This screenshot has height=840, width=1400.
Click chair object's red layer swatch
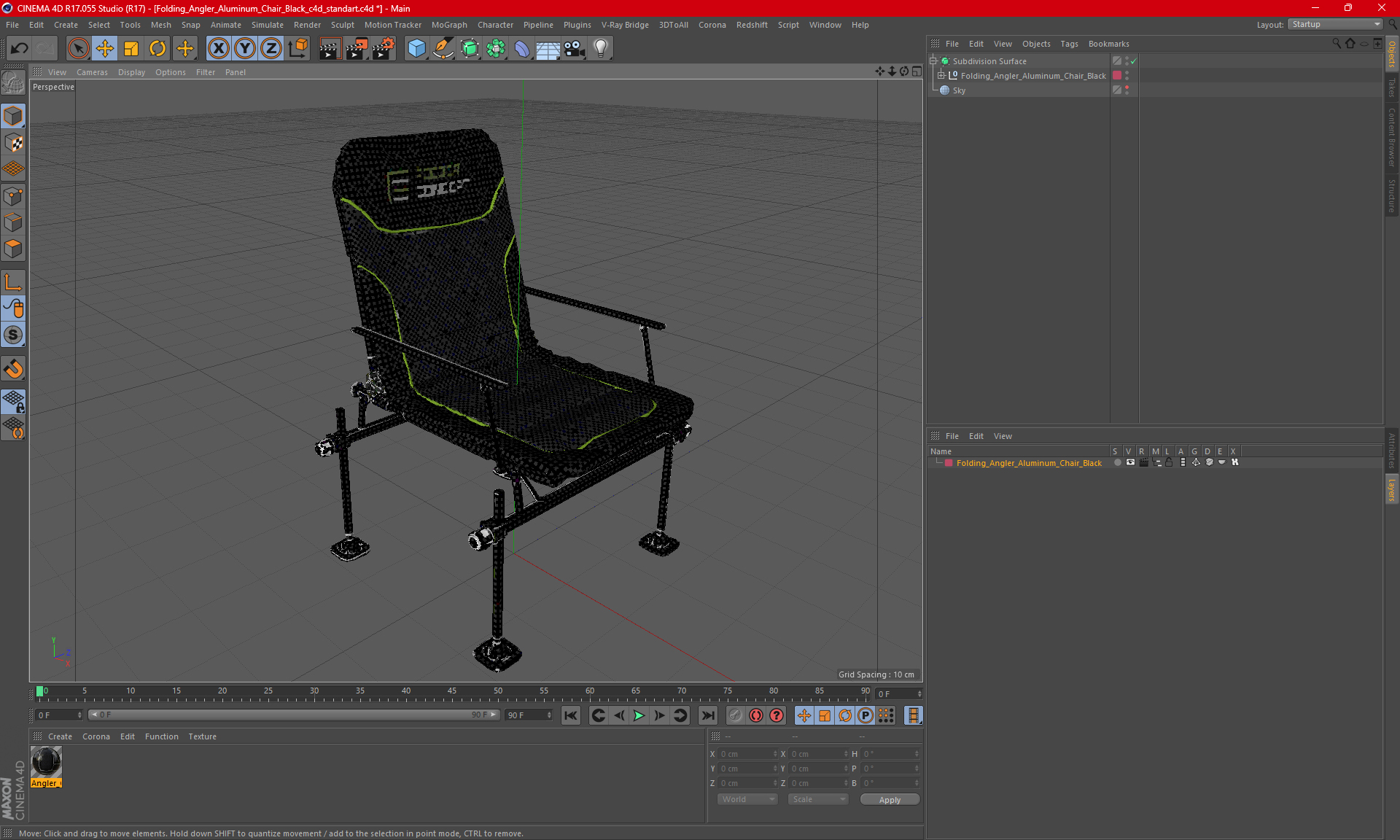coord(1116,76)
